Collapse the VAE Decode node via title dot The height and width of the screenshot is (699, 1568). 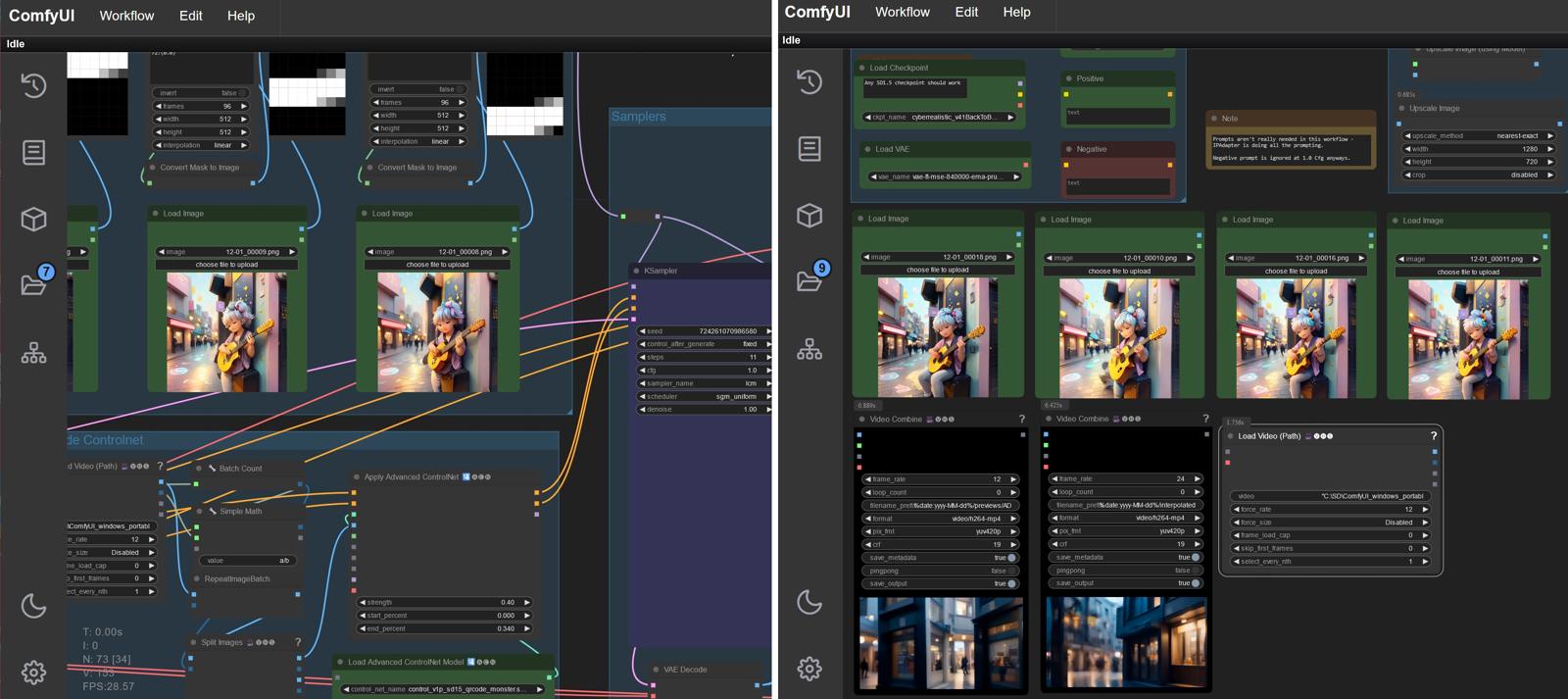coord(656,670)
